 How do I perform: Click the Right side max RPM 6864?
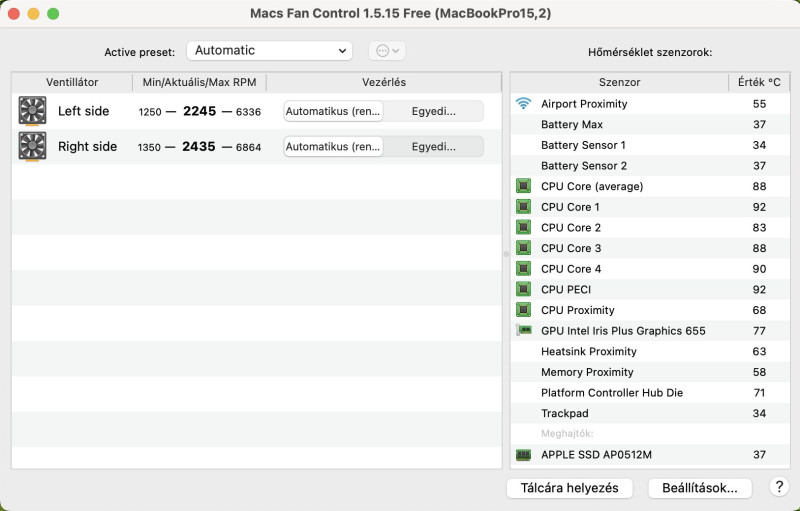click(x=248, y=147)
